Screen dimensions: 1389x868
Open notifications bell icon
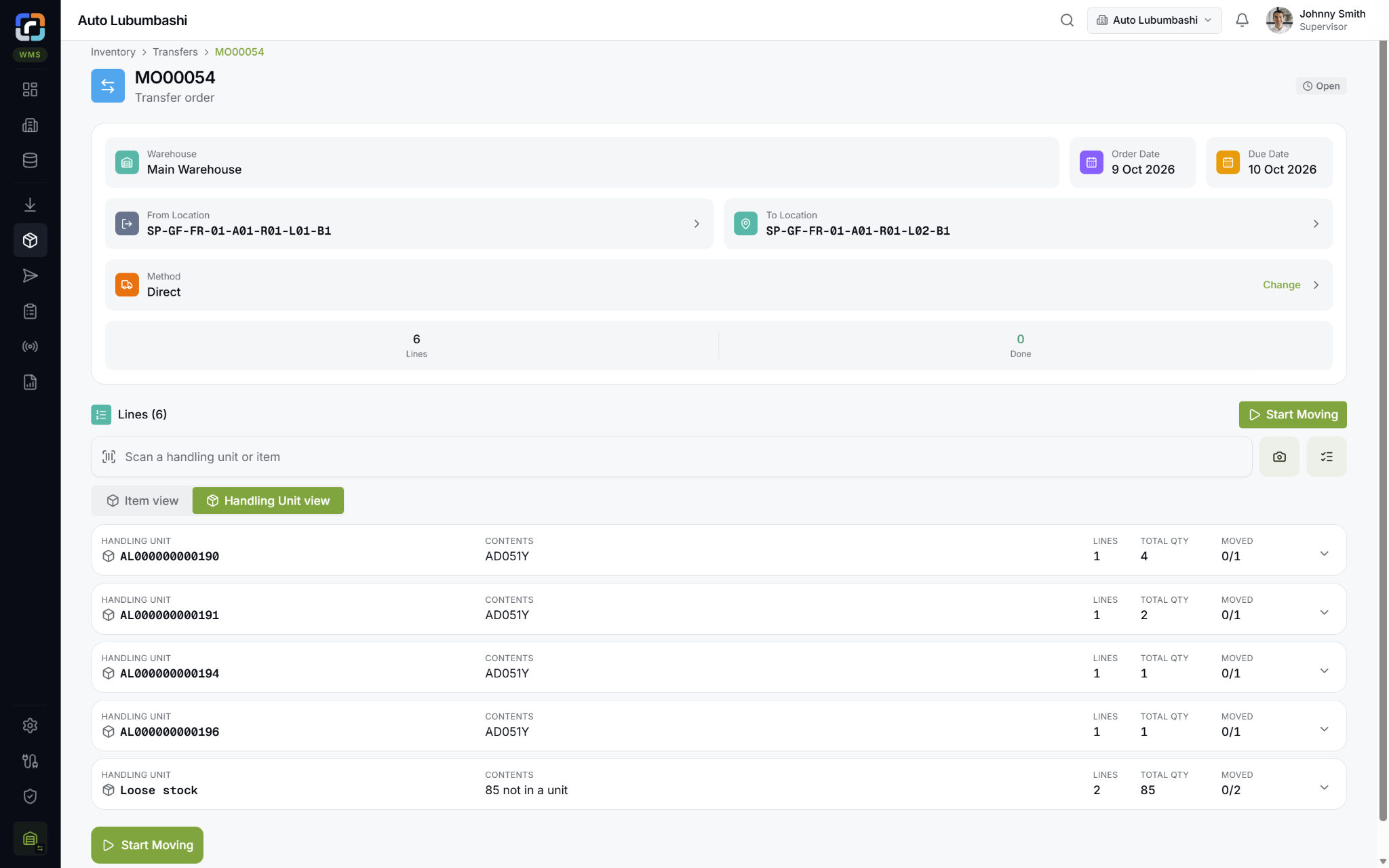coord(1242,20)
